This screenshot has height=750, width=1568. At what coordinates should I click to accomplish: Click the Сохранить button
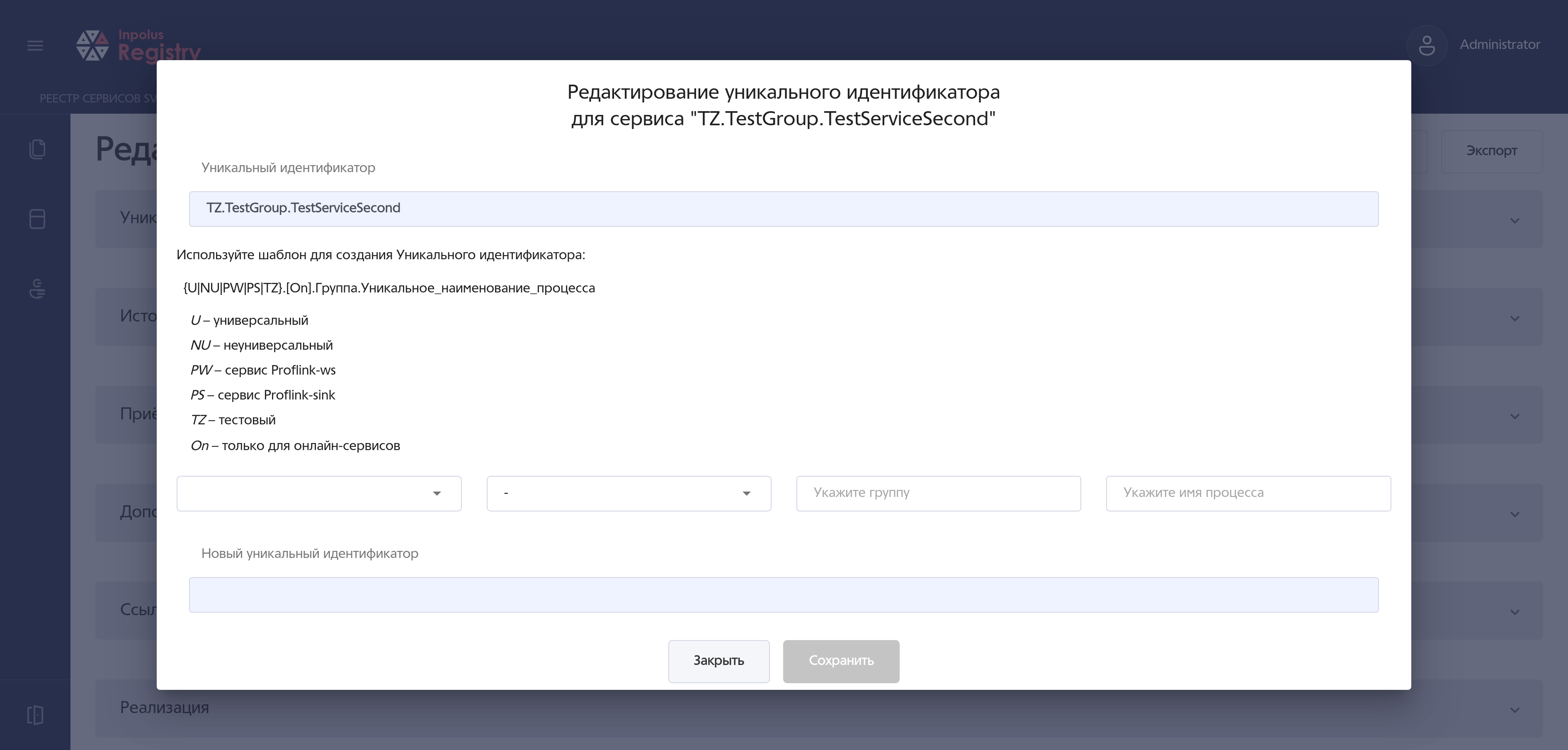pos(841,661)
